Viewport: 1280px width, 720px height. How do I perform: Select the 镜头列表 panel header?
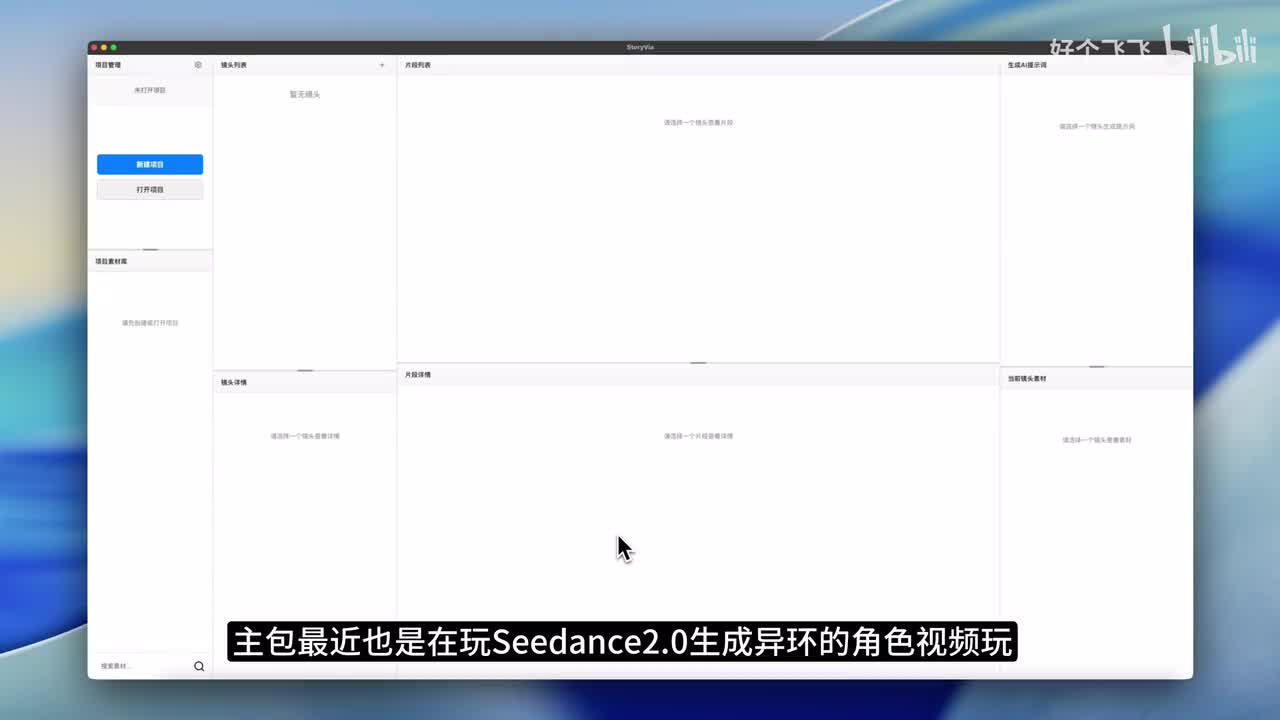point(234,65)
